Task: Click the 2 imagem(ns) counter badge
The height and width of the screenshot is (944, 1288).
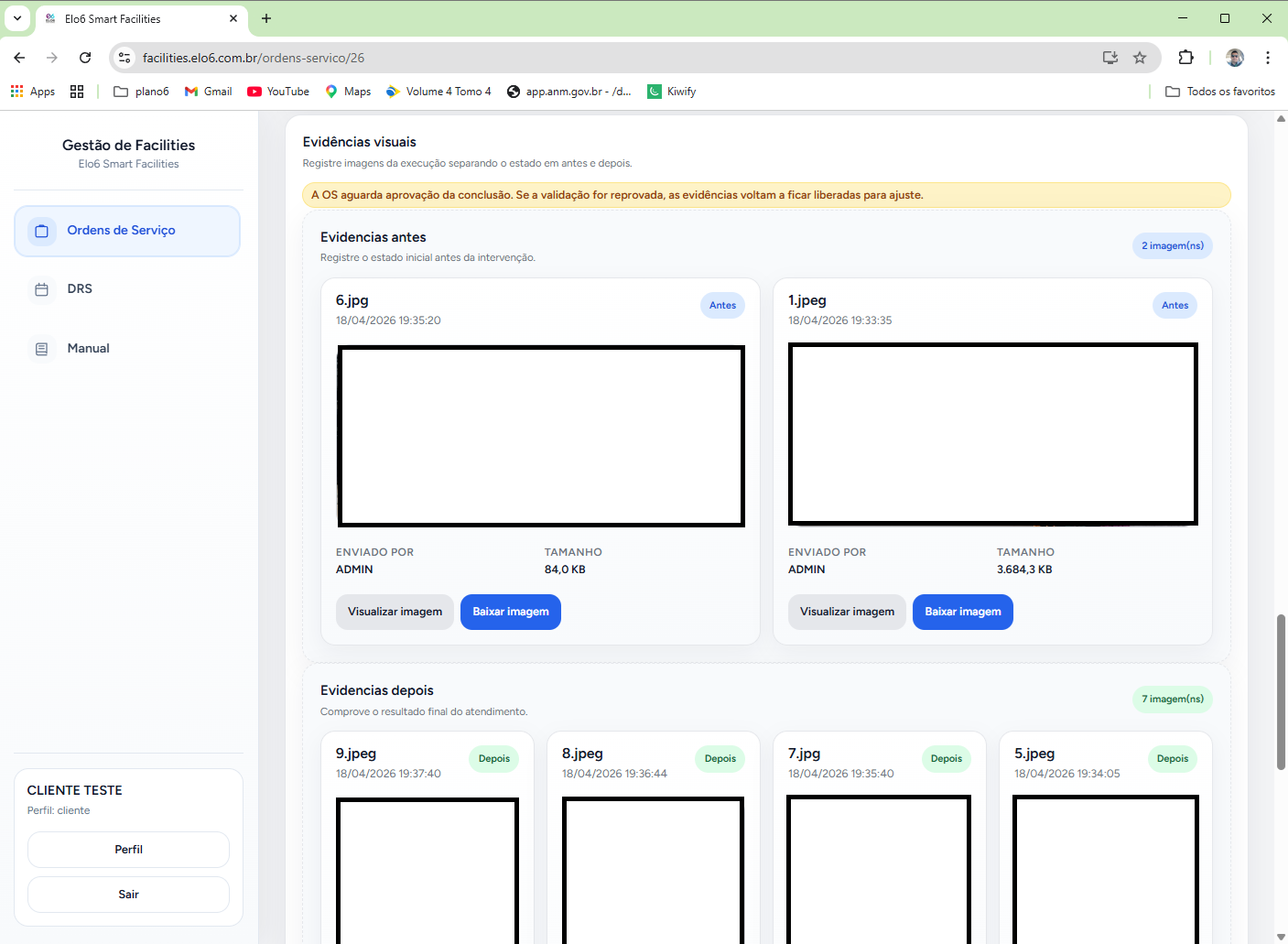Action: (x=1173, y=246)
